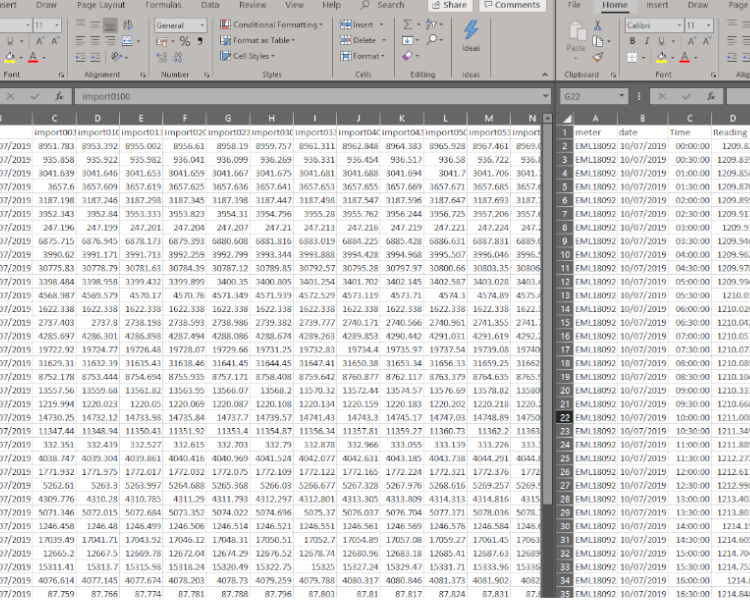This screenshot has height=600, width=750.
Task: Apply Comma Style format
Action: click(200, 41)
